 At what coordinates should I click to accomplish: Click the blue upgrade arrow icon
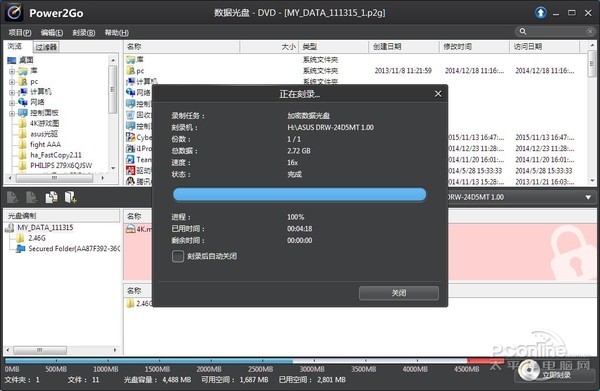coord(540,13)
